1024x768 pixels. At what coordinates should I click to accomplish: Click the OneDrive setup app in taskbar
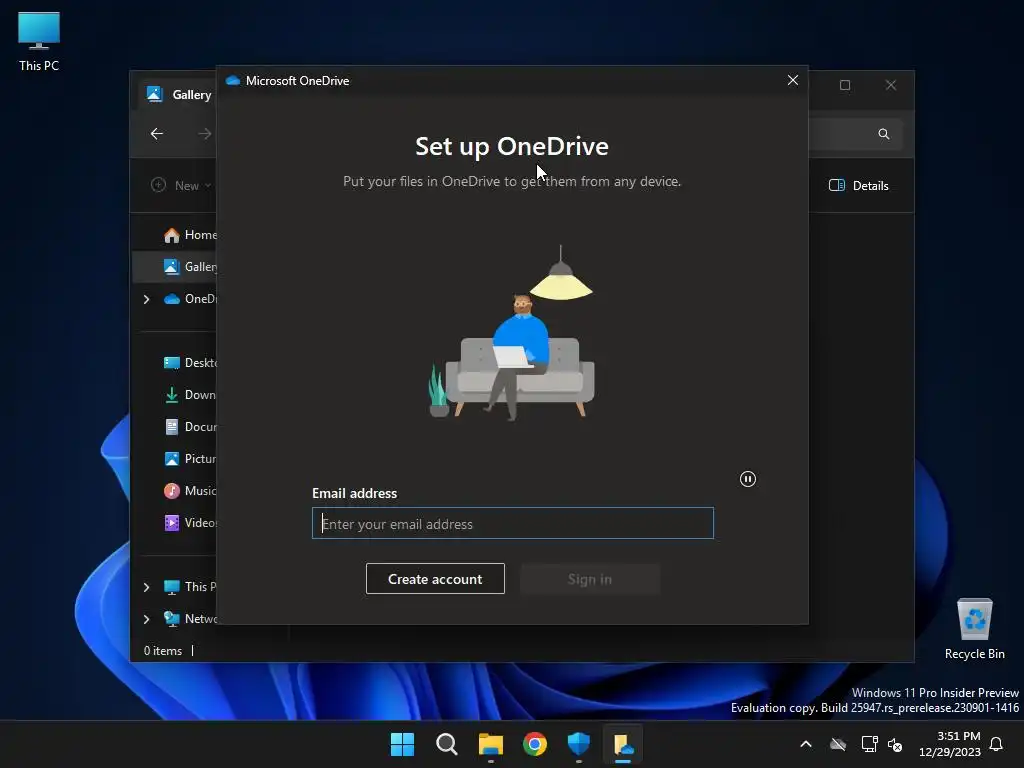tap(623, 744)
